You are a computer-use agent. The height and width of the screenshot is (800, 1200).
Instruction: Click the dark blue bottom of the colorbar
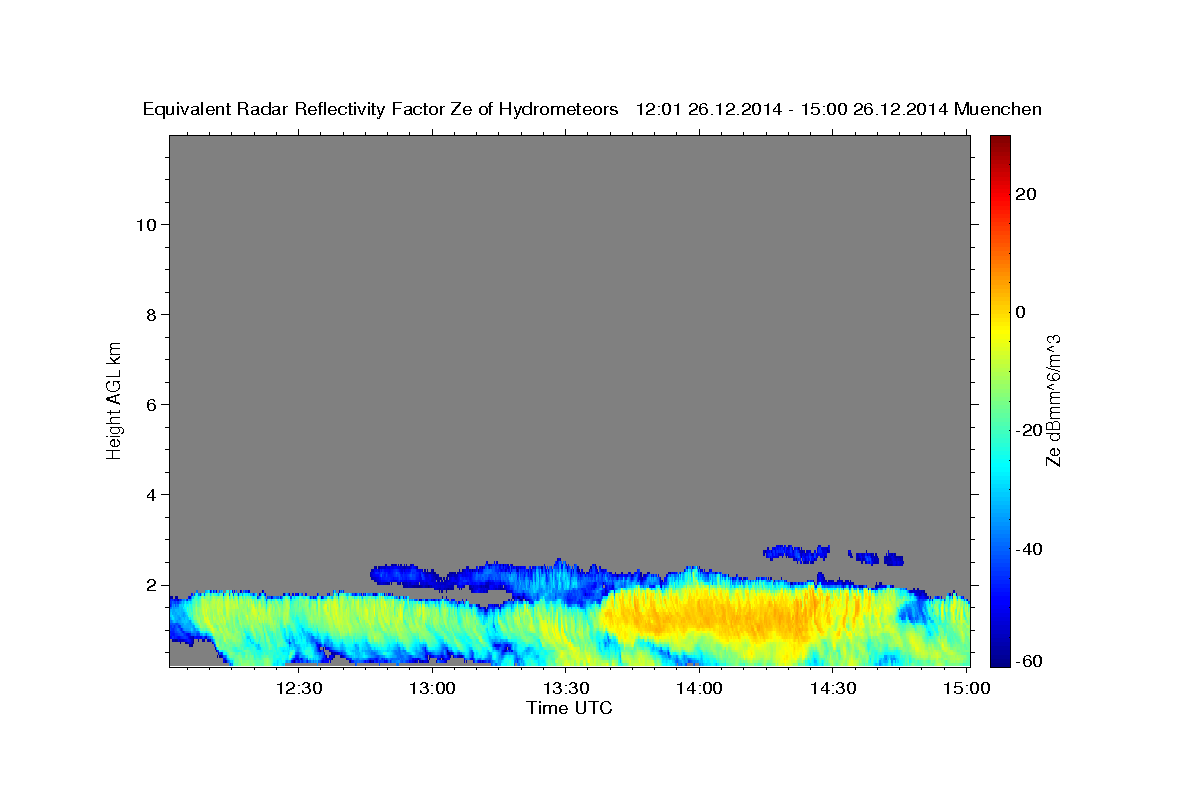(999, 655)
